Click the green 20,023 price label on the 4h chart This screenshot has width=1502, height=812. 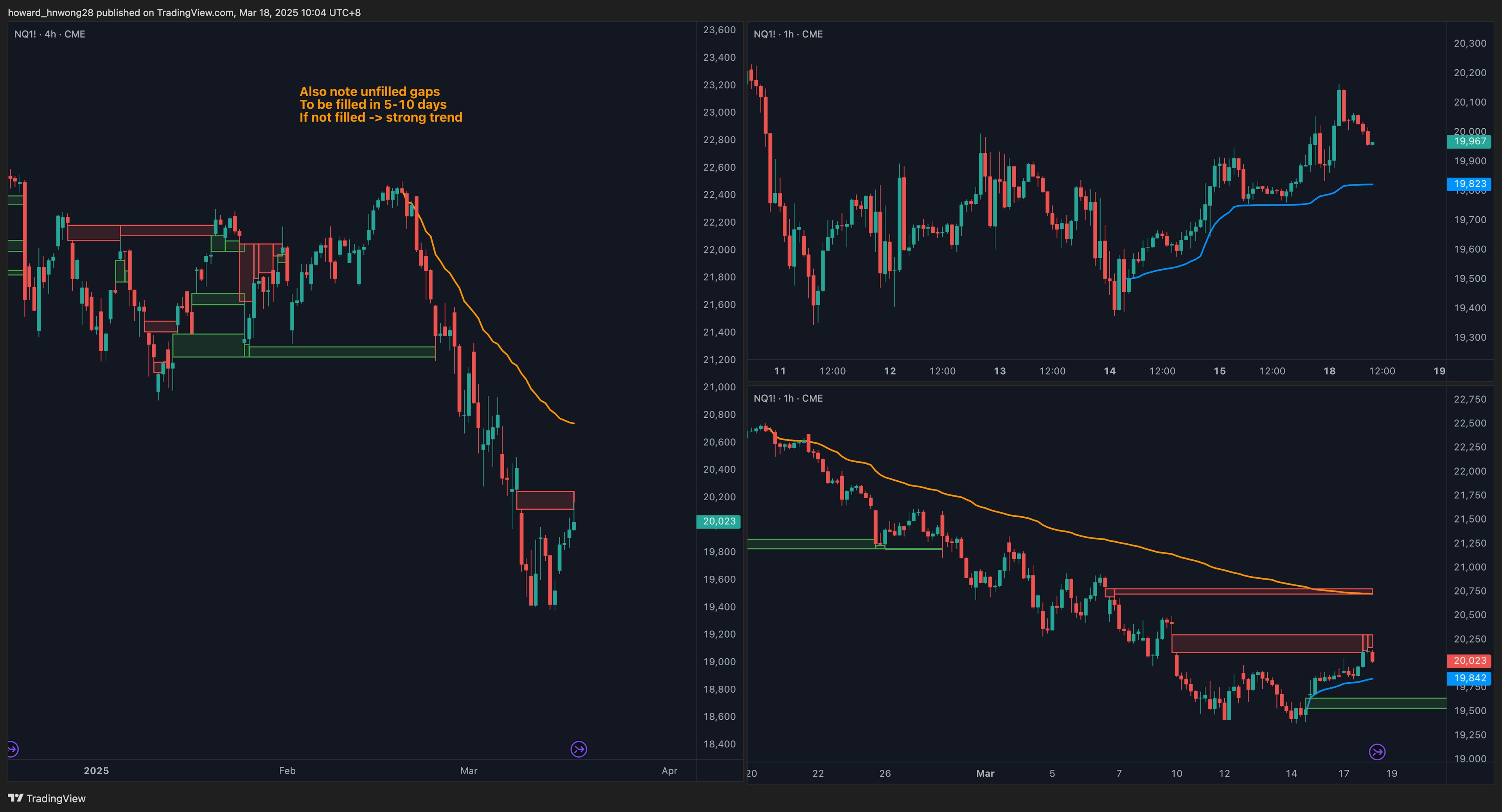tap(719, 522)
